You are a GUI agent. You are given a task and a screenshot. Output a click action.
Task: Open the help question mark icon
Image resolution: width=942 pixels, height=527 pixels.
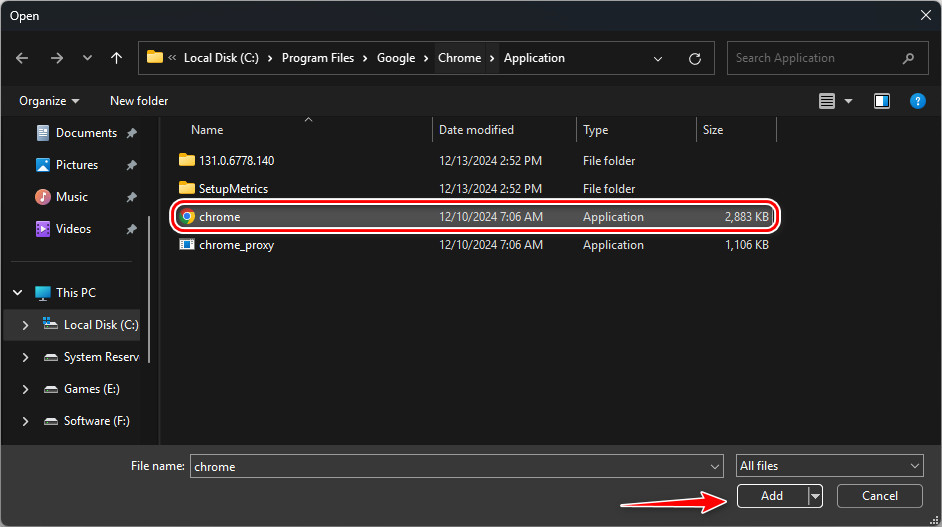tap(917, 101)
